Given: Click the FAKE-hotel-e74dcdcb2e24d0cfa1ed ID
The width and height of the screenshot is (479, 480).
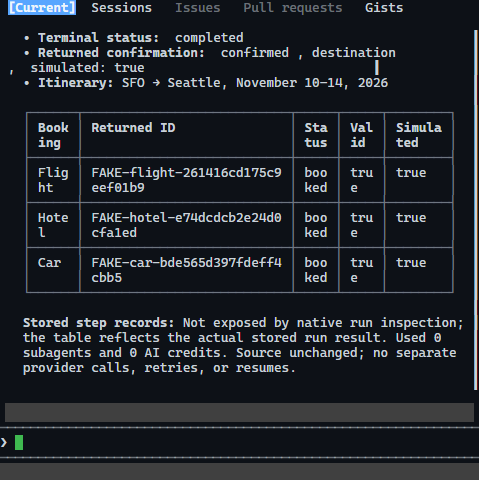Looking at the screenshot, I should point(186,225).
